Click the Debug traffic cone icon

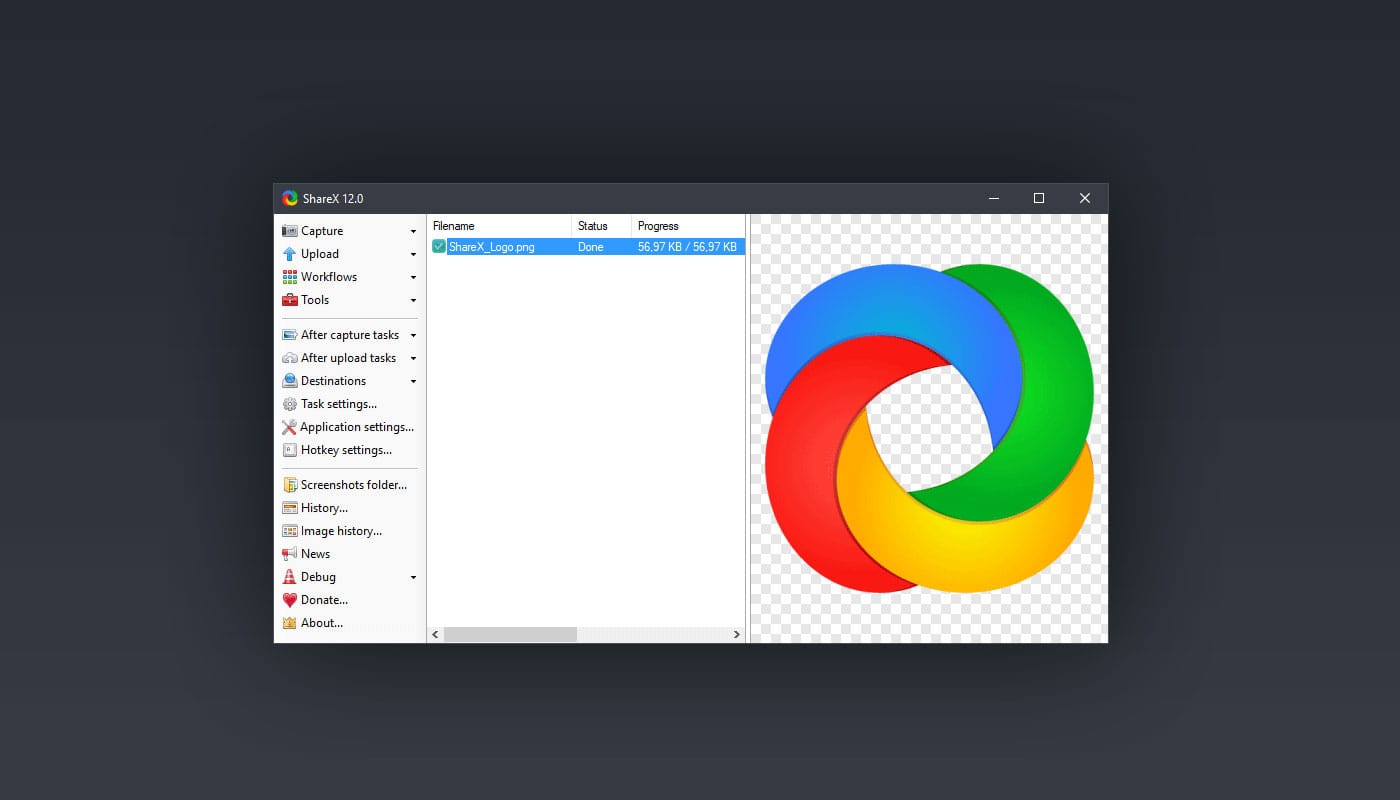click(290, 577)
